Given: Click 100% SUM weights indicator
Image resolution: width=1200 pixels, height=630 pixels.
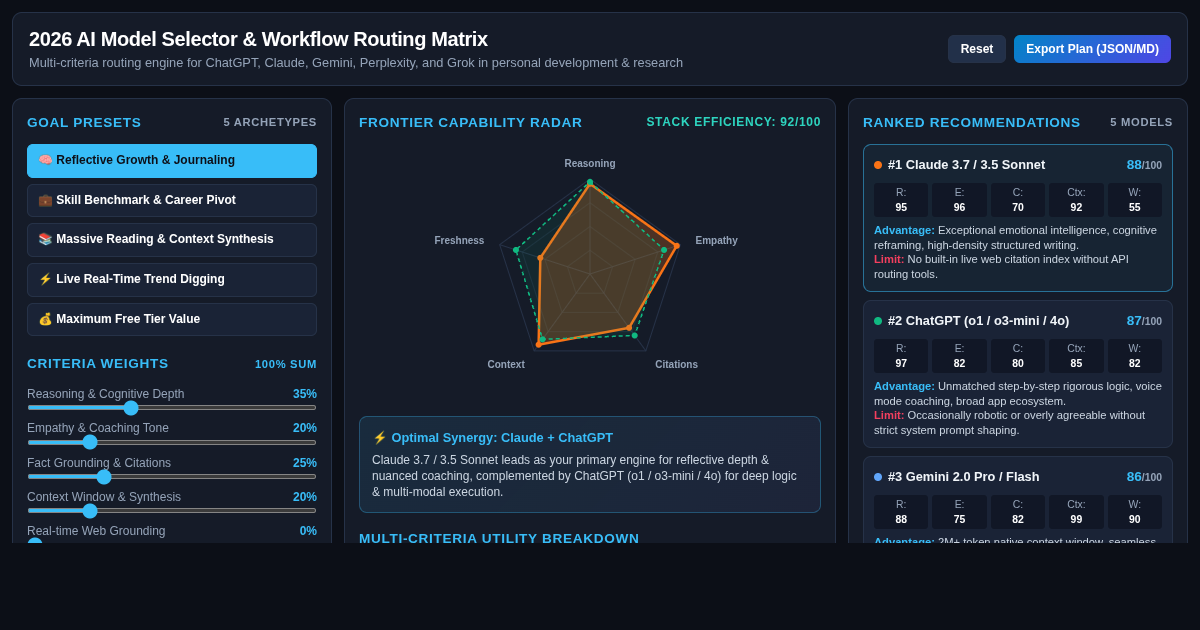Looking at the screenshot, I should (x=286, y=364).
